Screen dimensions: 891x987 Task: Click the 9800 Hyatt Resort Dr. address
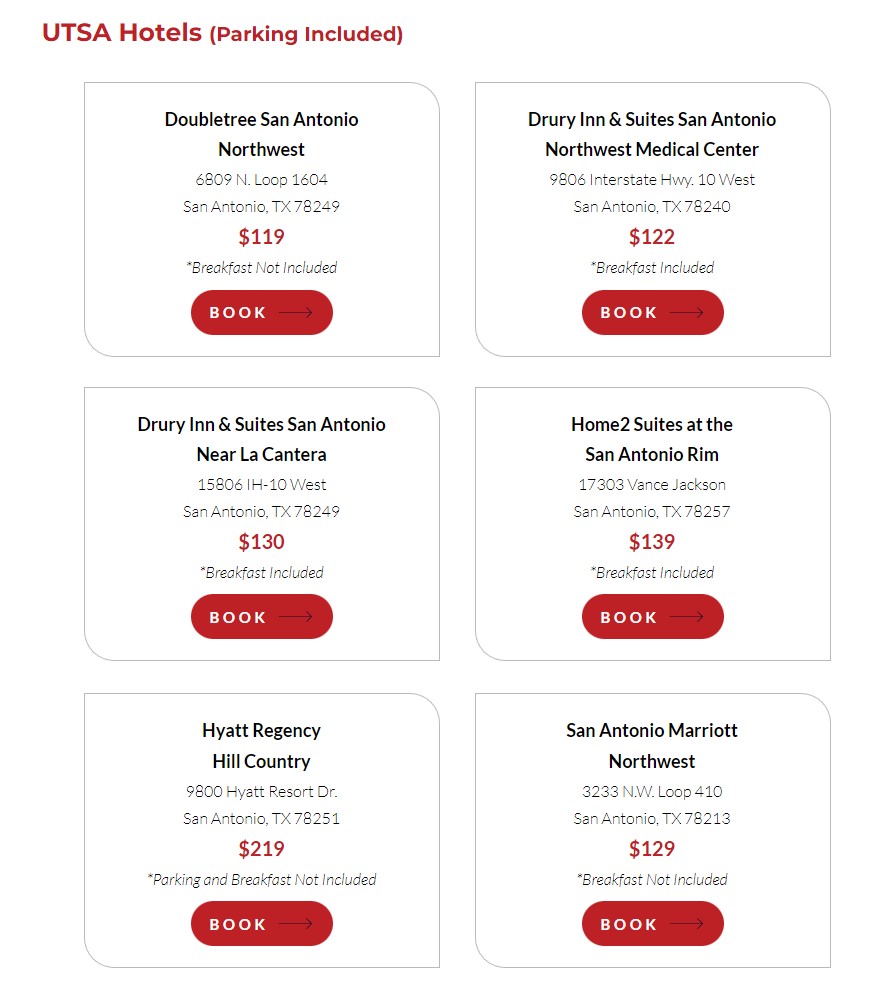click(x=261, y=791)
